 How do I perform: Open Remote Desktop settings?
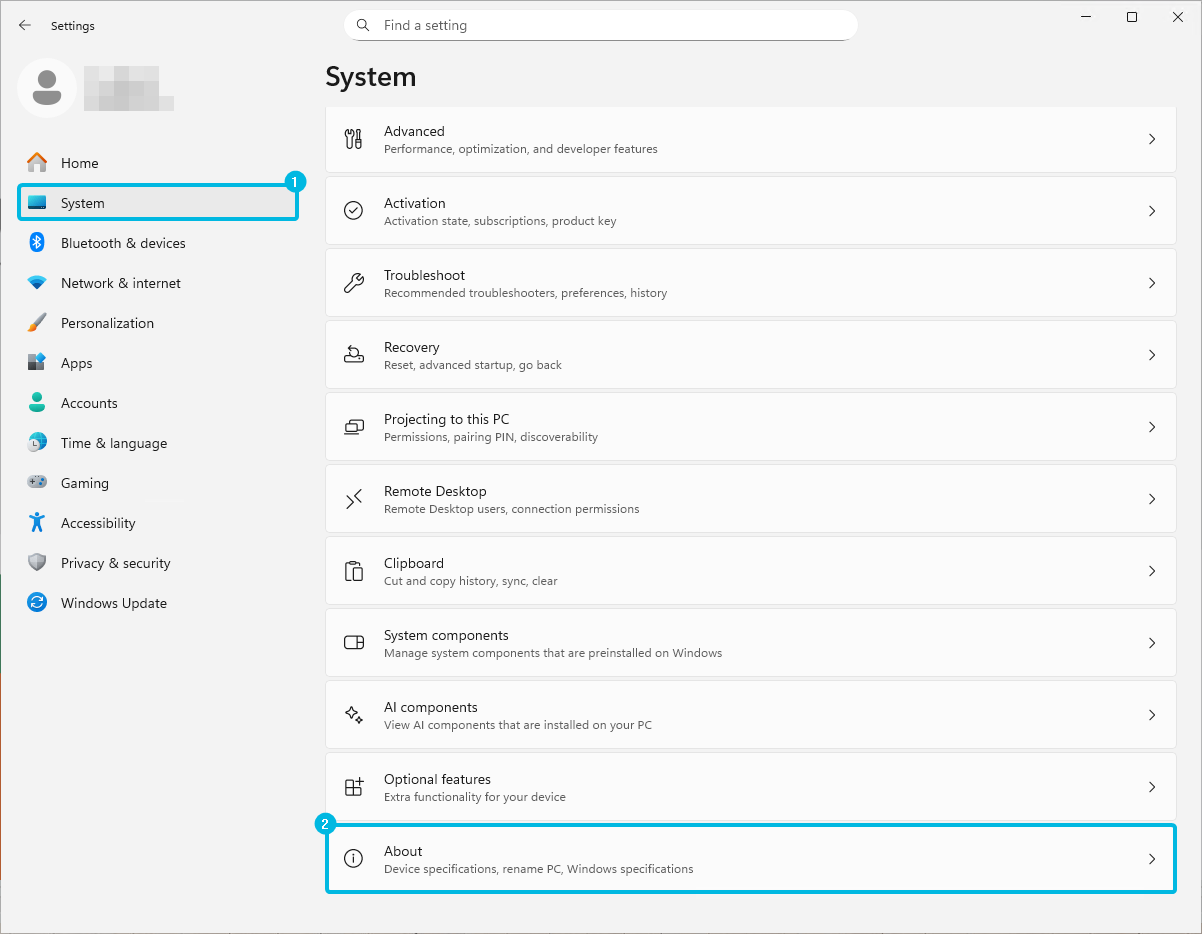click(751, 499)
